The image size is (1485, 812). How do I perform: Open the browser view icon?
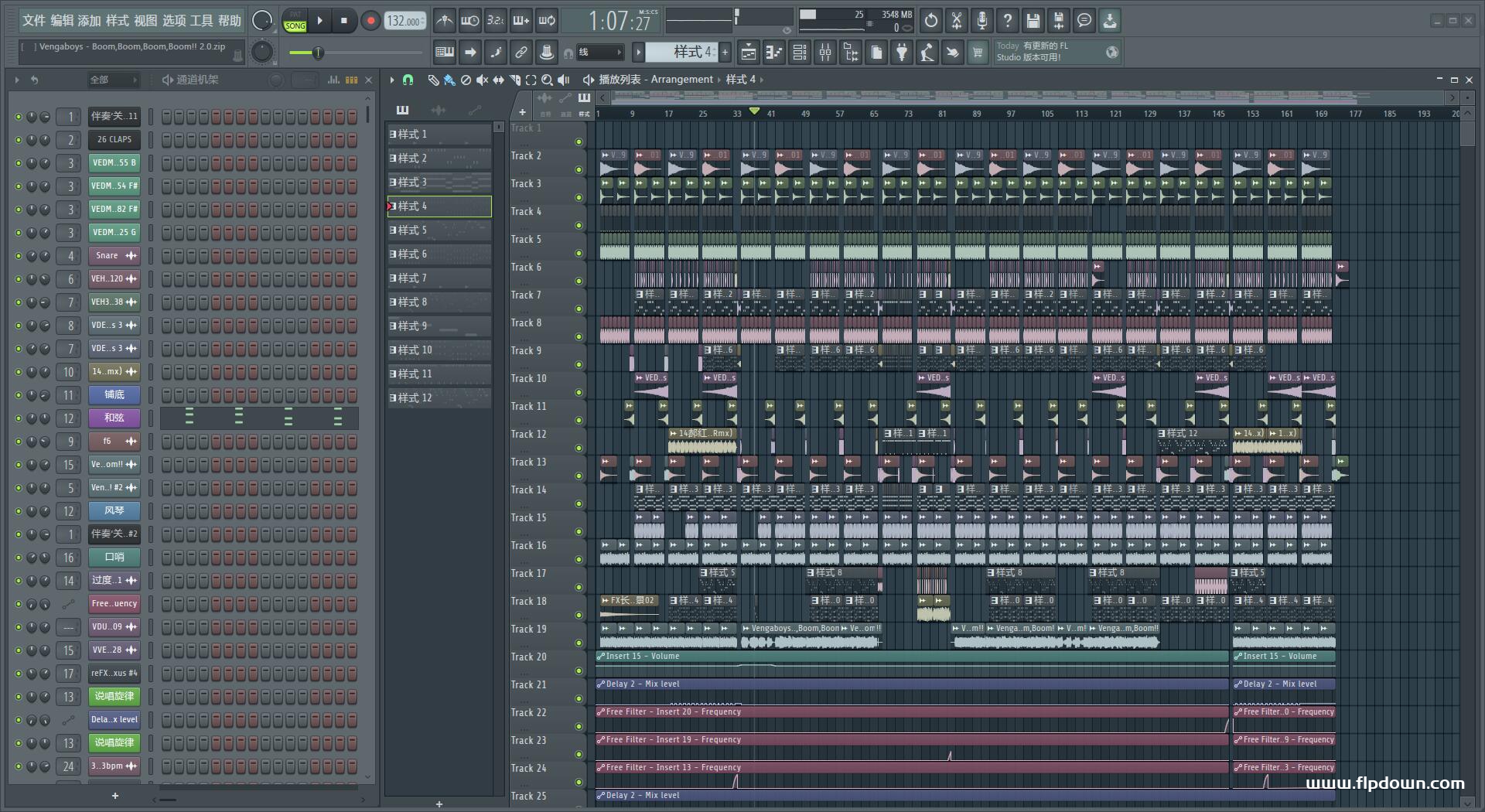(x=851, y=53)
